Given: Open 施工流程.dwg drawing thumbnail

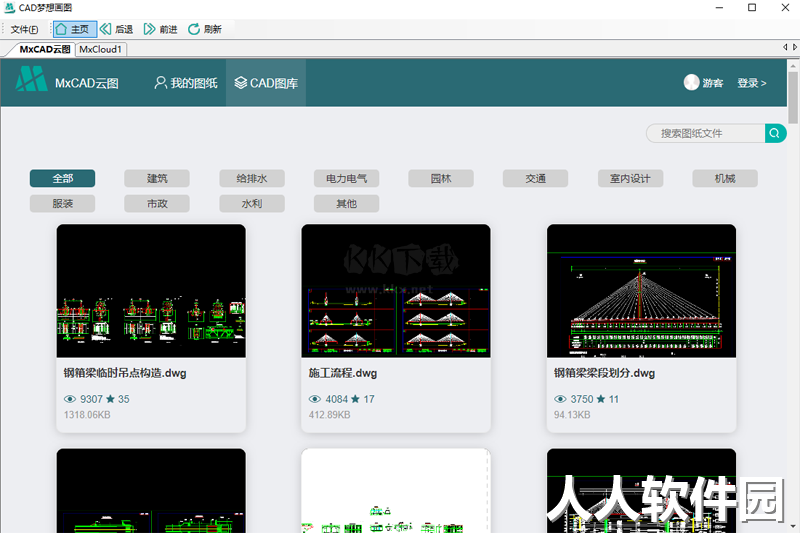Looking at the screenshot, I should click(x=396, y=291).
